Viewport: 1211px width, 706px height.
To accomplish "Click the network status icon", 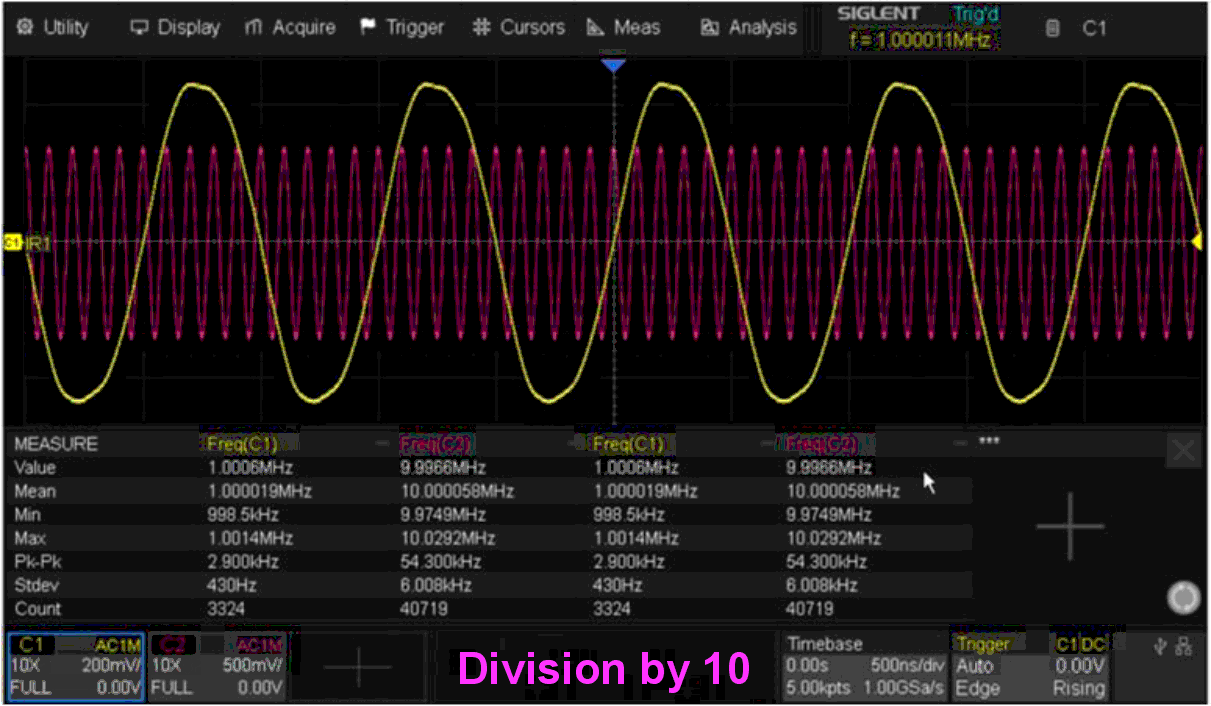I will pos(1182,648).
